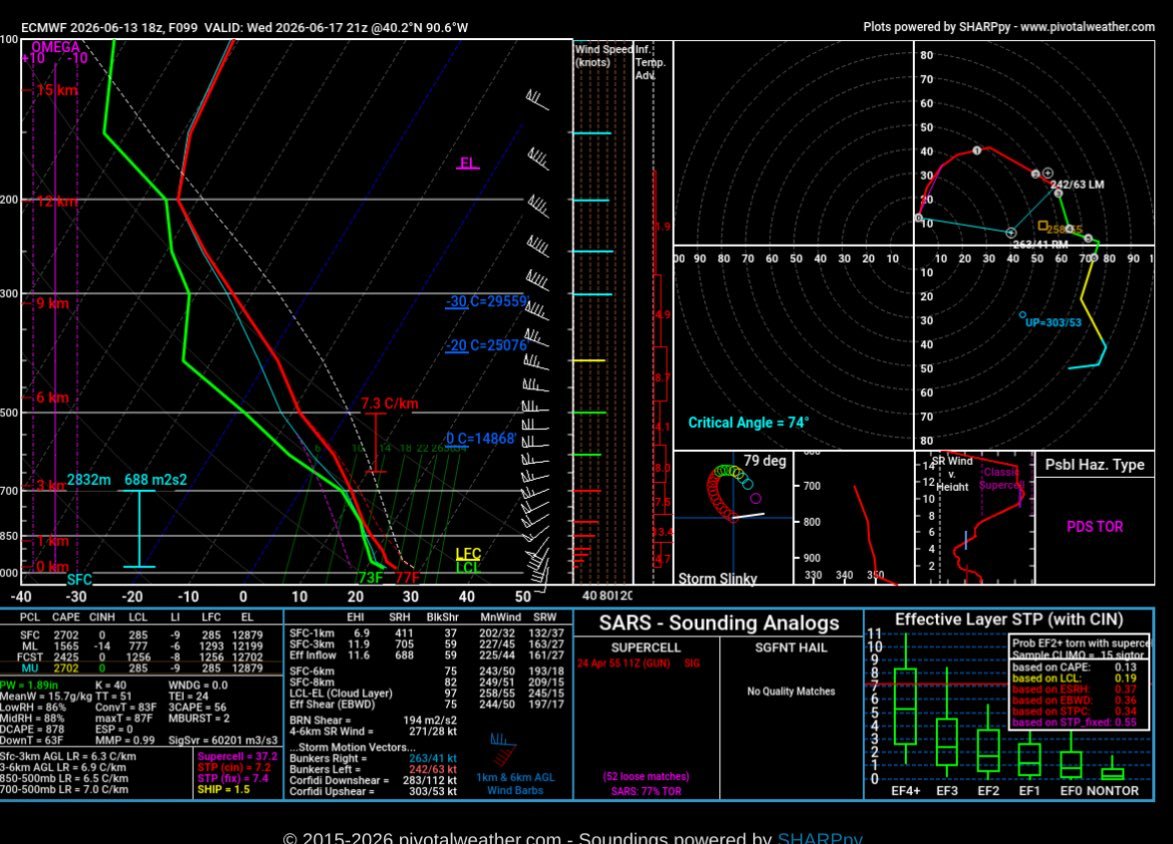Click the '(52 loose matches)' text
The width and height of the screenshot is (1173, 844).
click(x=646, y=777)
